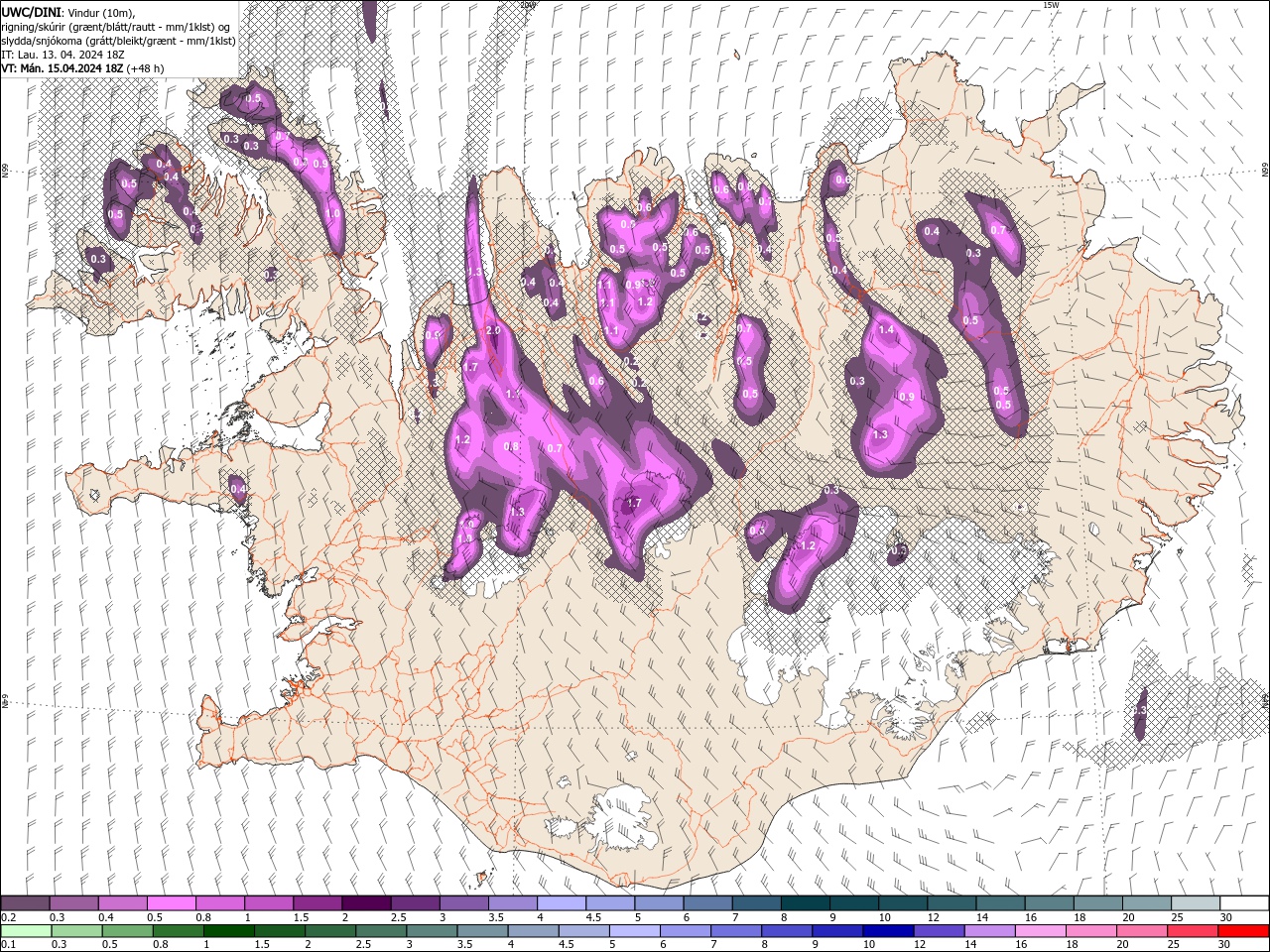Screen dimensions: 1270x952
Task: Click the 'slydda/snjókoma' legend line
Action: tap(119, 41)
